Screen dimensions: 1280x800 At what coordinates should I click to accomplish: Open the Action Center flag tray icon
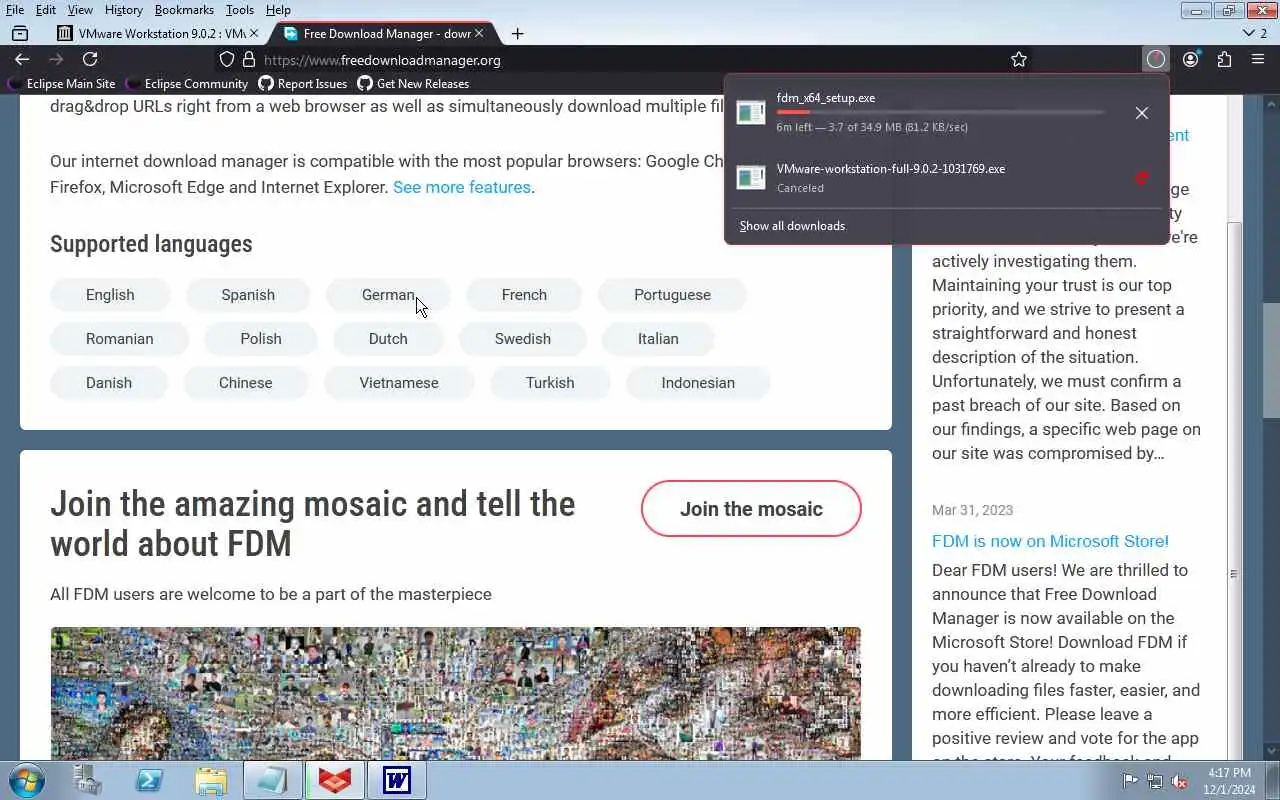click(1131, 781)
